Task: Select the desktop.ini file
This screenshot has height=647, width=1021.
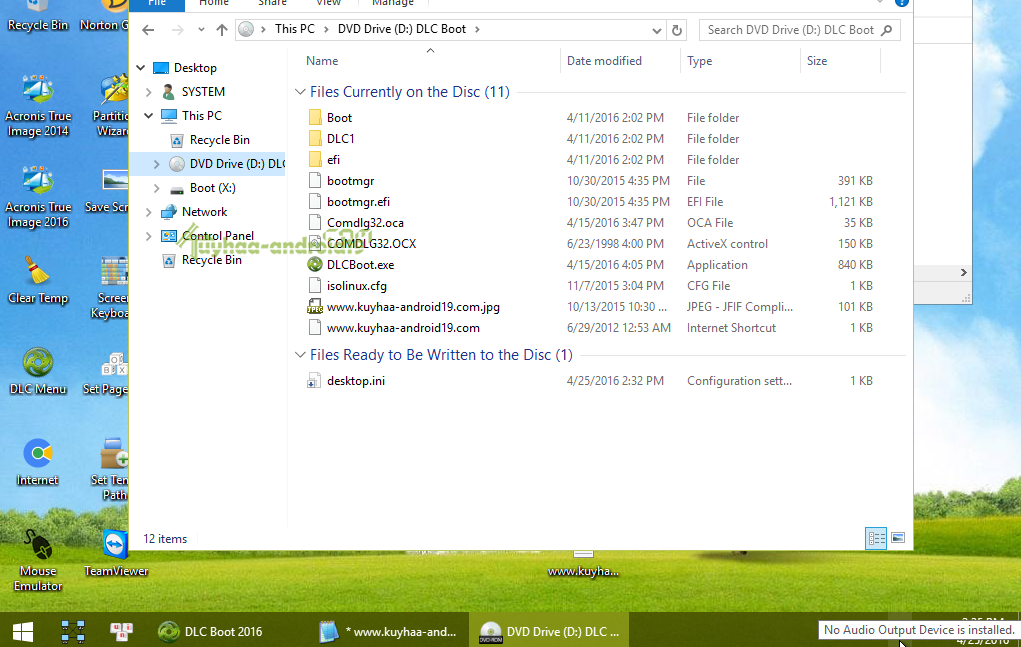Action: (x=356, y=381)
